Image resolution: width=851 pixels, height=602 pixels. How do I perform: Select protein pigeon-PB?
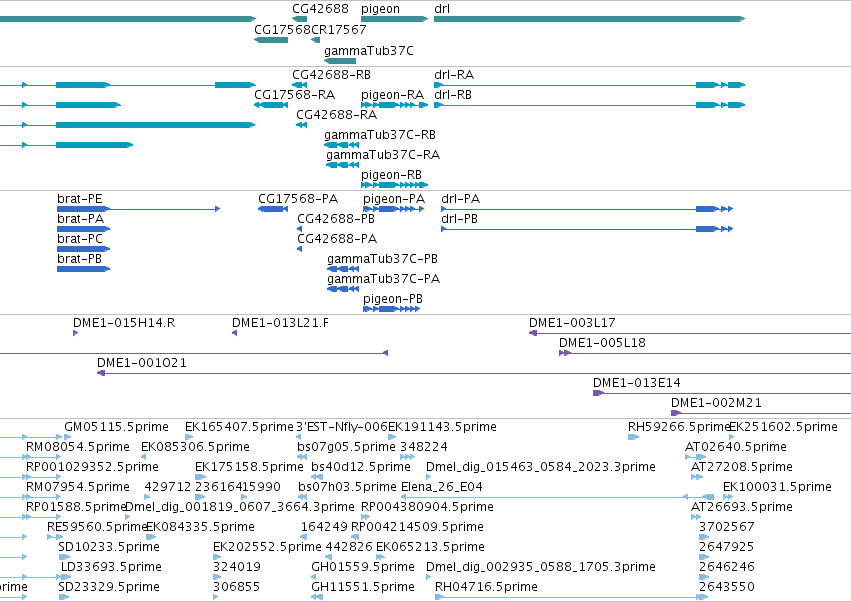tap(392, 299)
